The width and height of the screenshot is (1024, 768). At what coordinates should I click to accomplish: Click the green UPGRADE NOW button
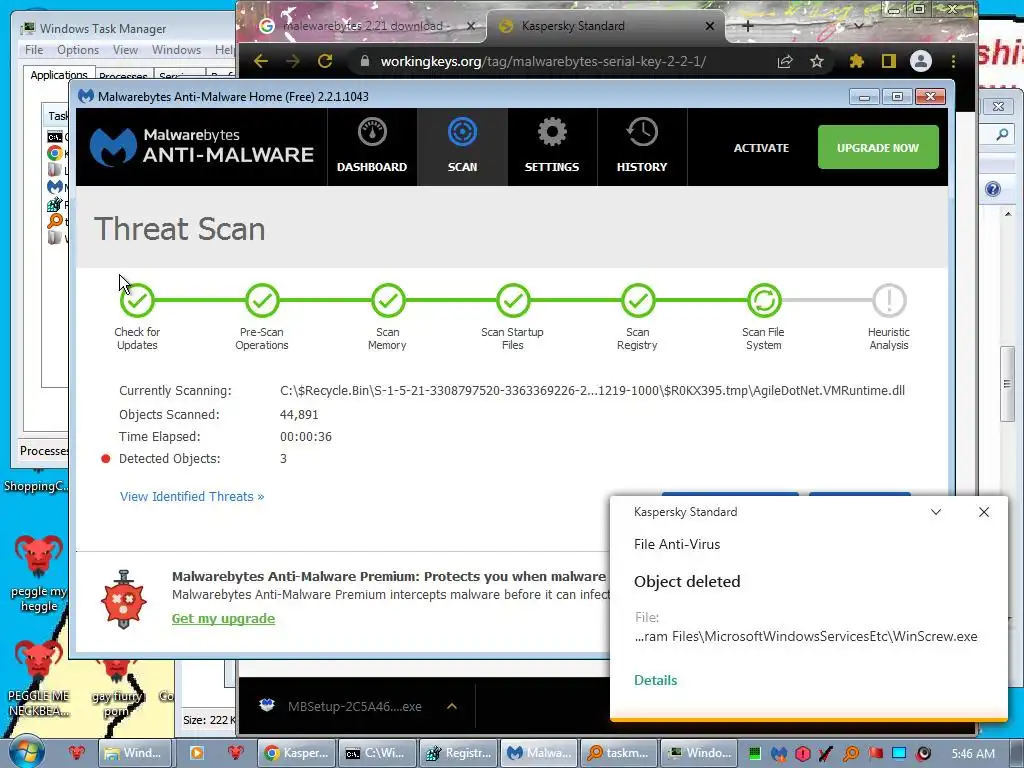click(878, 148)
